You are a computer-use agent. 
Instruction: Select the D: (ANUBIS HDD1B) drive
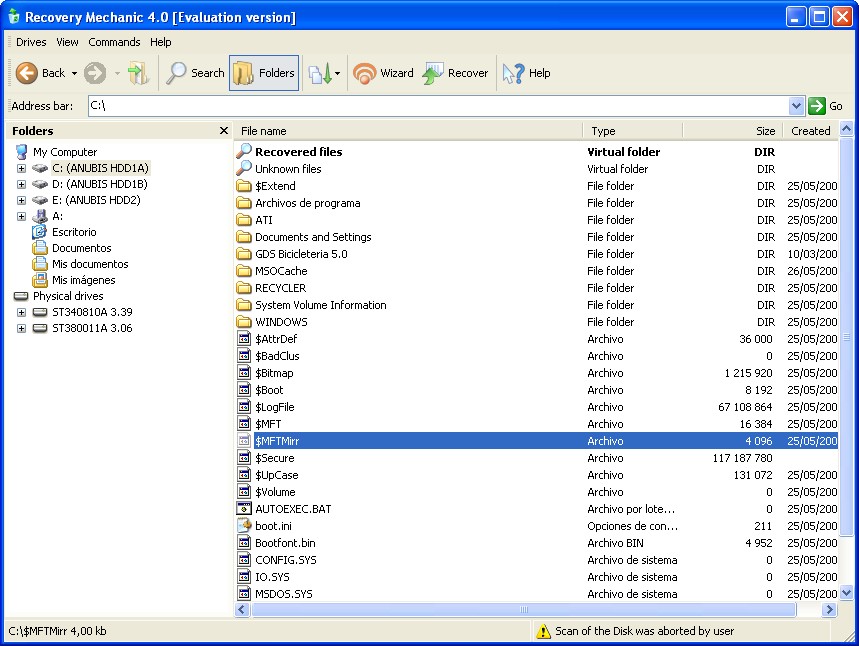coord(100,184)
